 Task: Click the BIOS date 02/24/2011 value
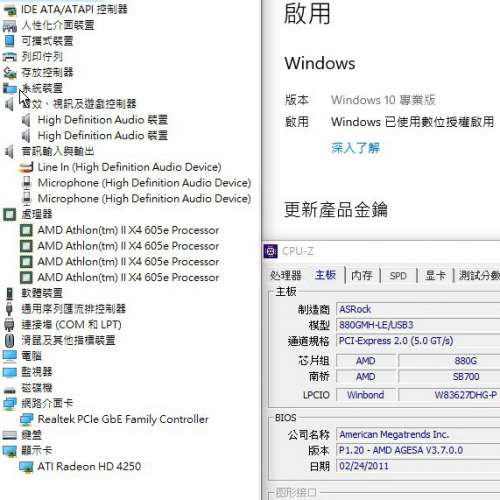pos(418,466)
